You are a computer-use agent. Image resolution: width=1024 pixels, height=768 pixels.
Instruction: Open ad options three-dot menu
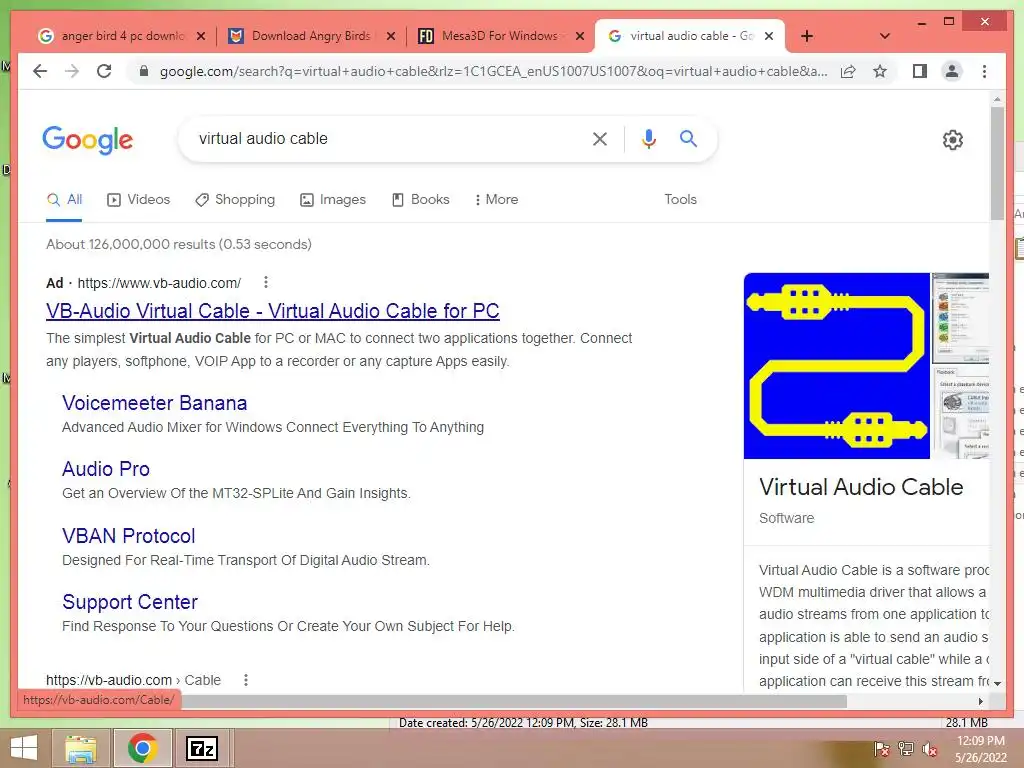point(265,282)
